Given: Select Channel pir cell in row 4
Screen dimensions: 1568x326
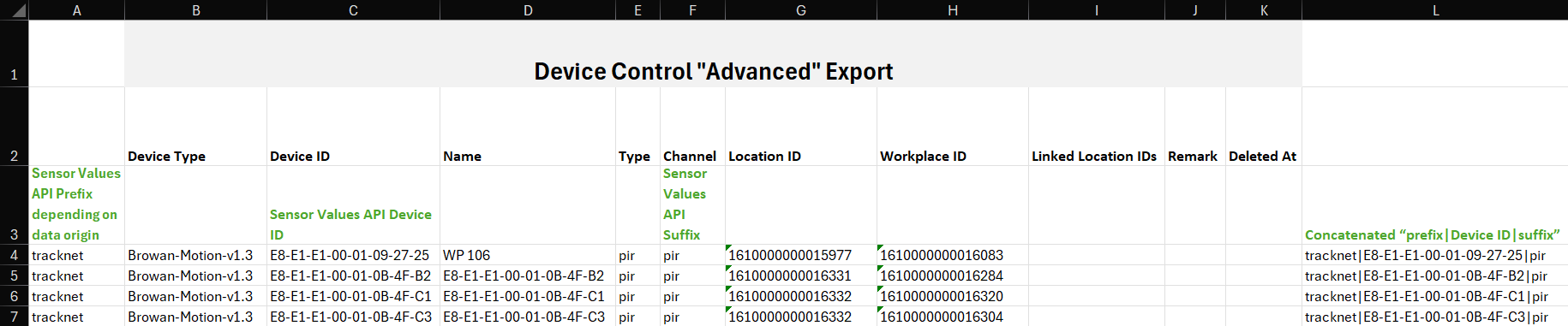Looking at the screenshot, I should pyautogui.click(x=692, y=255).
